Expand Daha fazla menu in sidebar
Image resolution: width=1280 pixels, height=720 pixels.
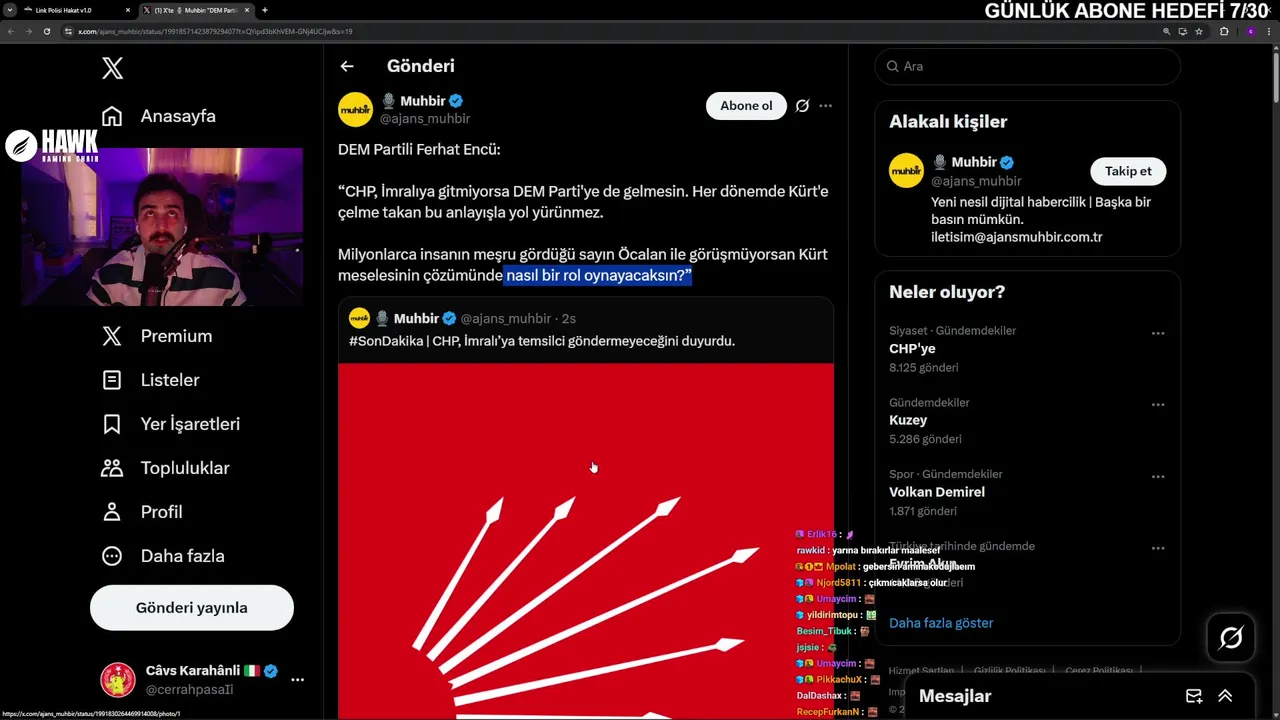[x=163, y=556]
